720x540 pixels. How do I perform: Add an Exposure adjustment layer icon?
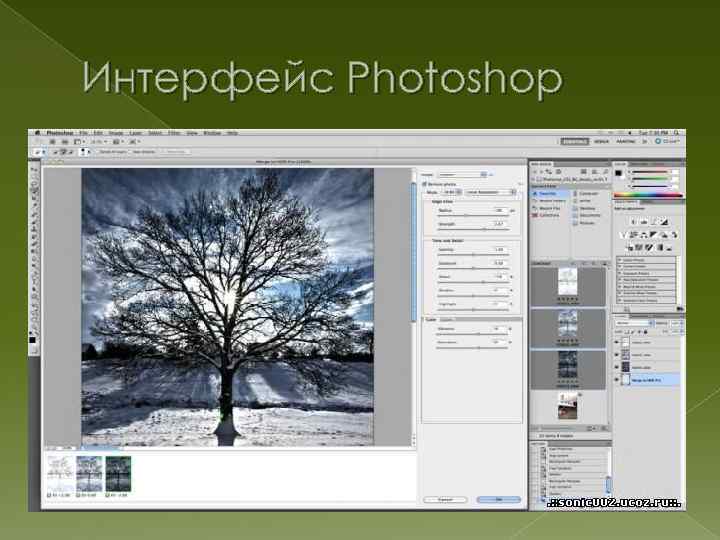tap(664, 222)
